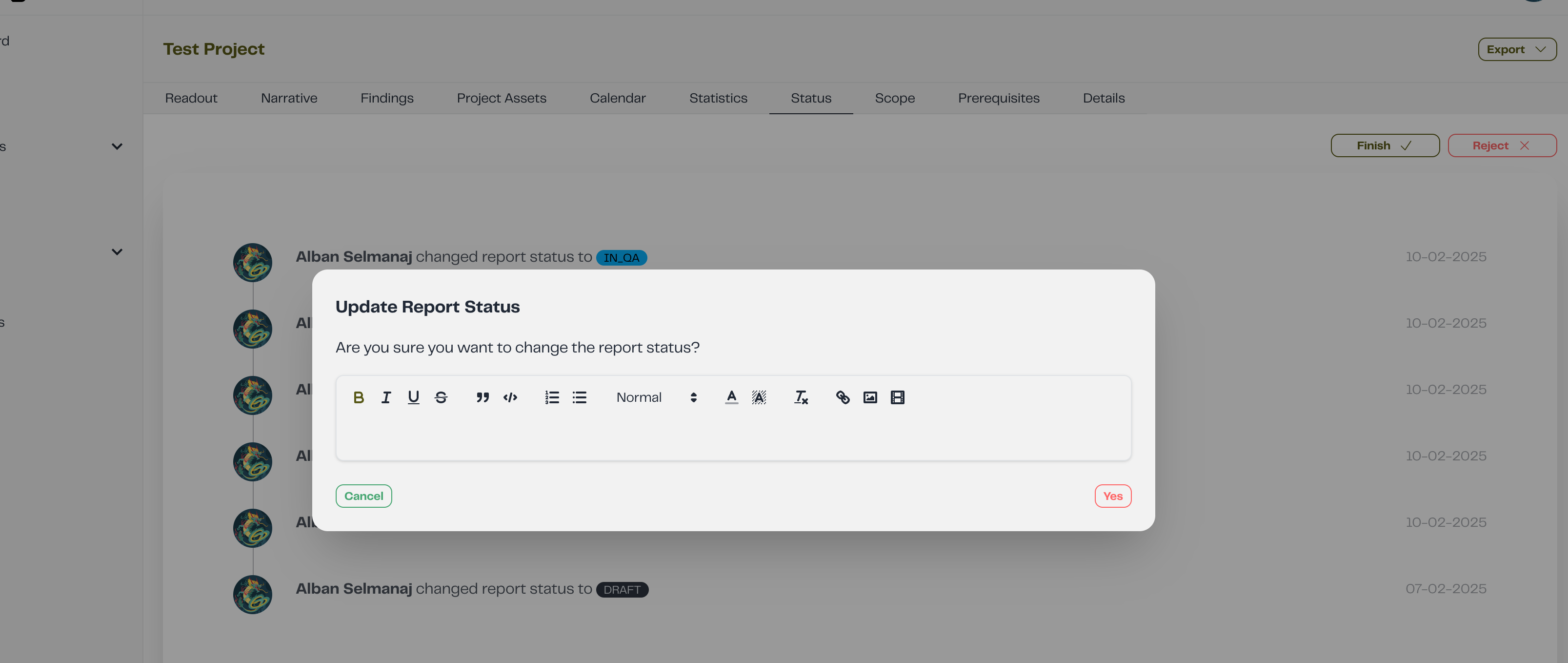Viewport: 1568px width, 663px height.
Task: Open the text color picker
Action: point(732,397)
